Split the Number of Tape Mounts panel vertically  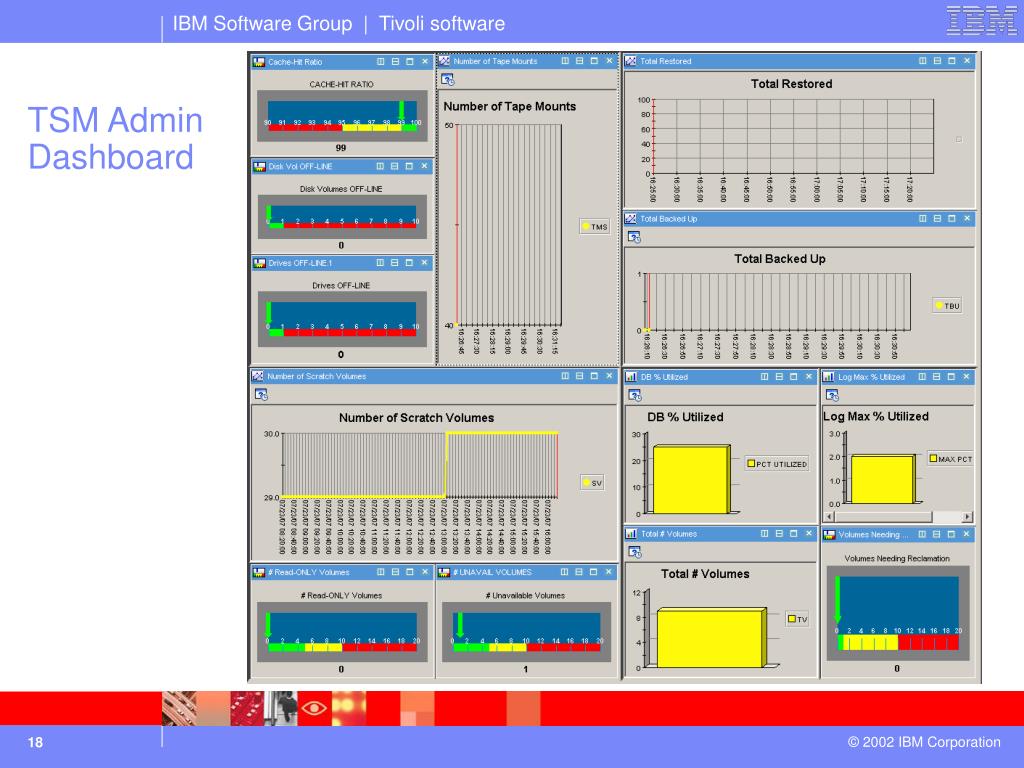click(x=565, y=61)
